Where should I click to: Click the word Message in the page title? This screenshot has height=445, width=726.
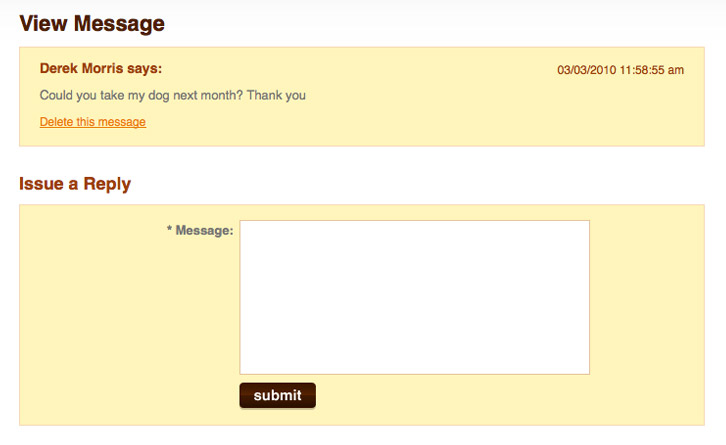click(119, 23)
